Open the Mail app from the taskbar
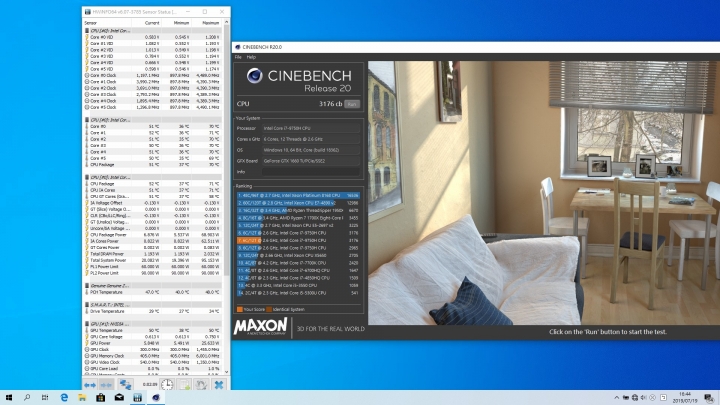 tap(119, 398)
